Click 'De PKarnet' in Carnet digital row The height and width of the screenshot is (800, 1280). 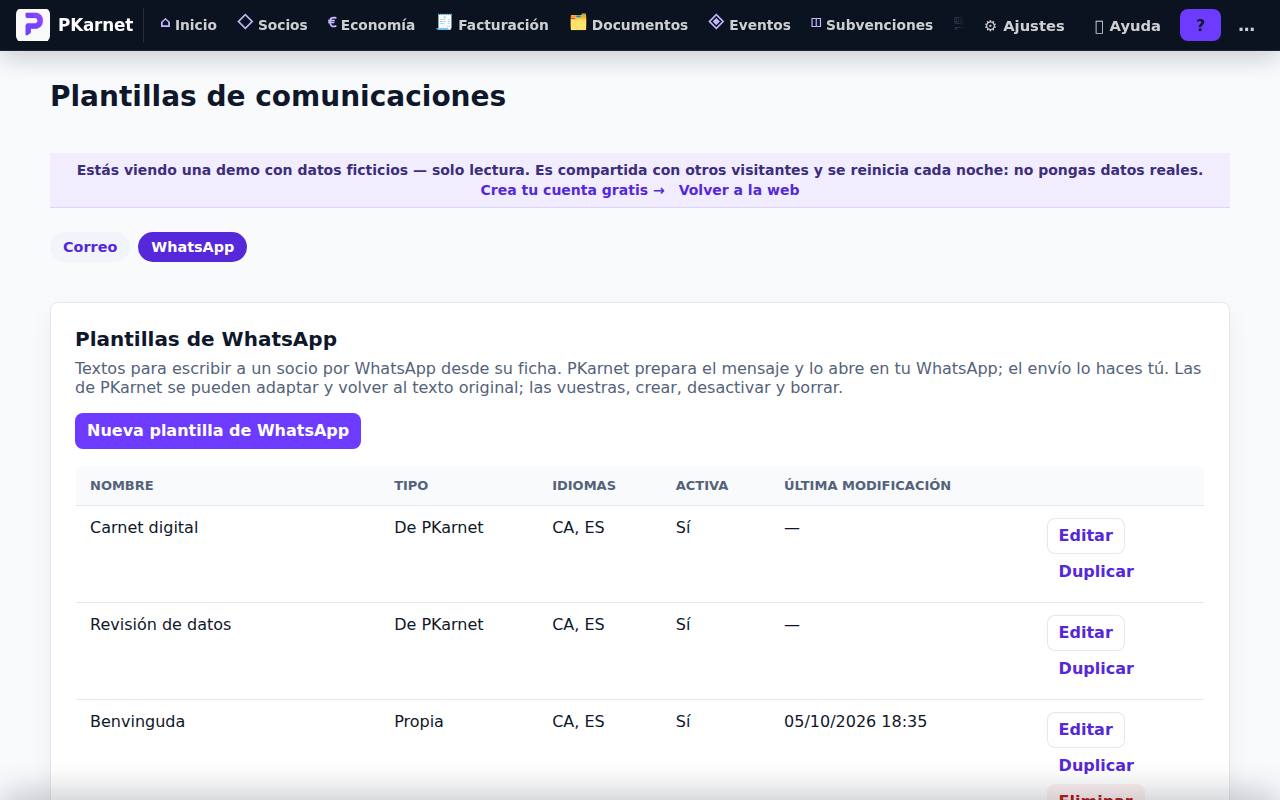tap(439, 527)
